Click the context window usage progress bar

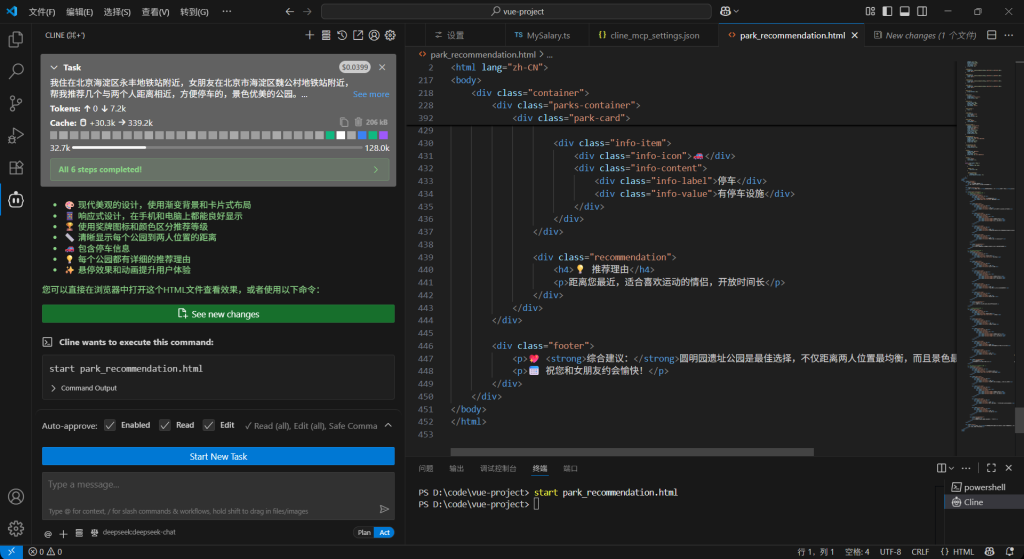pos(218,147)
